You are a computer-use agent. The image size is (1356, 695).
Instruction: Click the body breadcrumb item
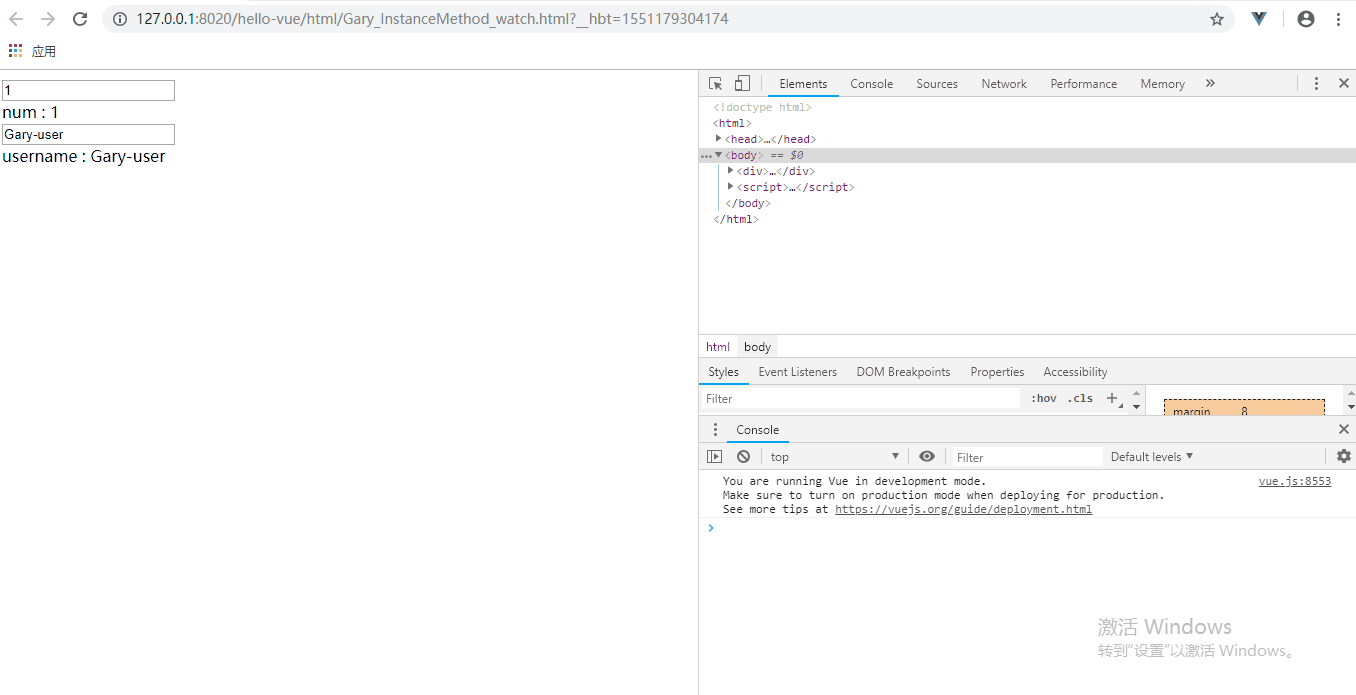pos(758,347)
